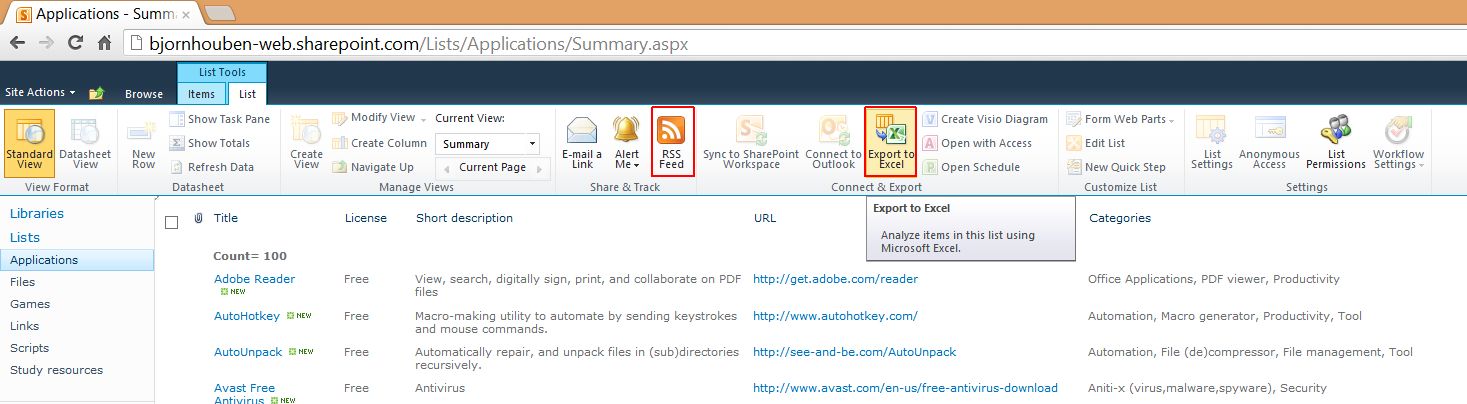
Task: Switch to the Items ribbon tab
Action: 202,94
